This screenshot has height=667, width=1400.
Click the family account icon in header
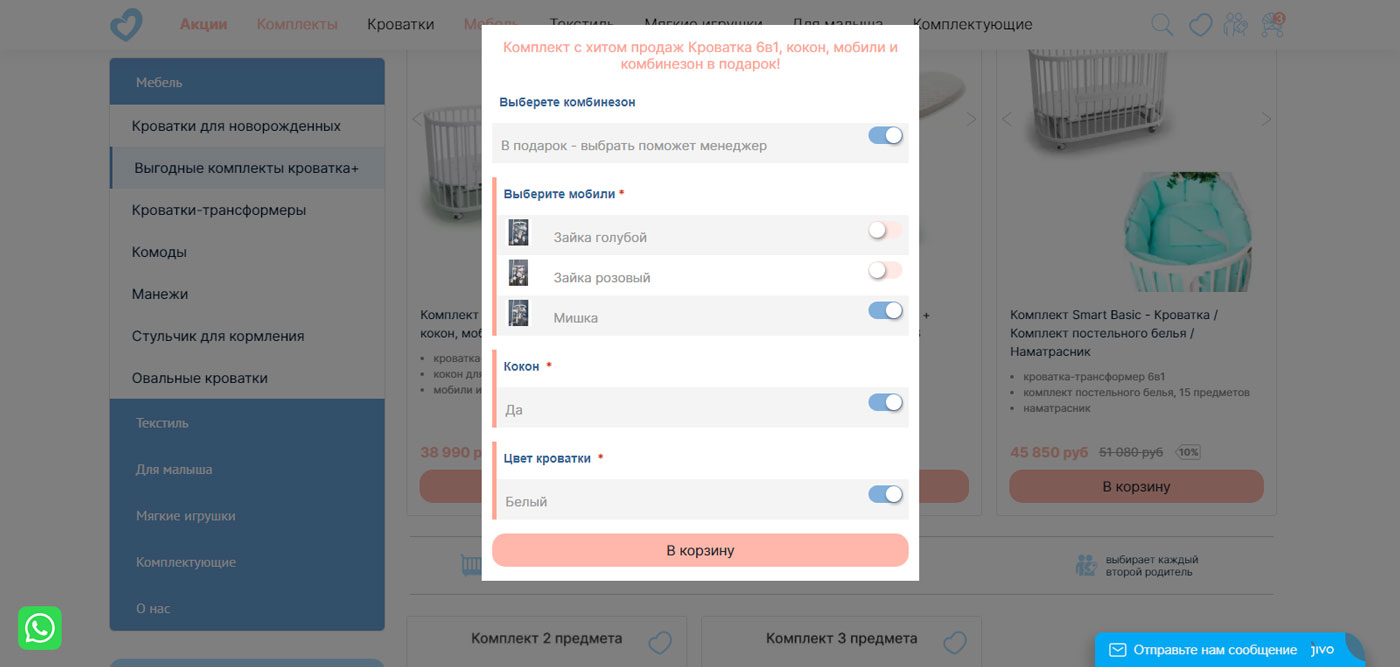1236,24
